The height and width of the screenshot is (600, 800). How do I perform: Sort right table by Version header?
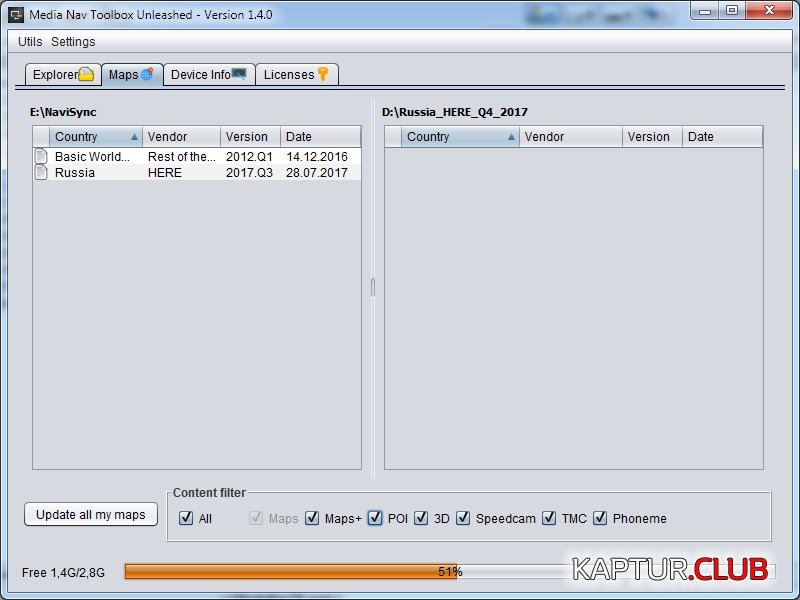pyautogui.click(x=652, y=137)
